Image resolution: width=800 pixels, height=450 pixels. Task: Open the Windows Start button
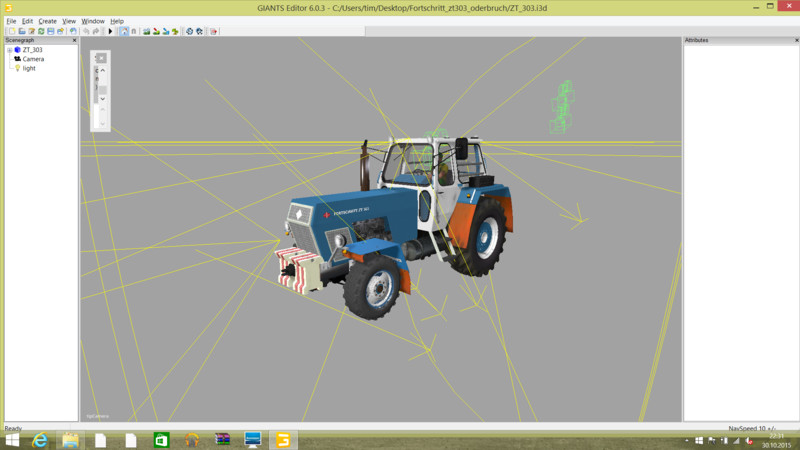(x=12, y=440)
